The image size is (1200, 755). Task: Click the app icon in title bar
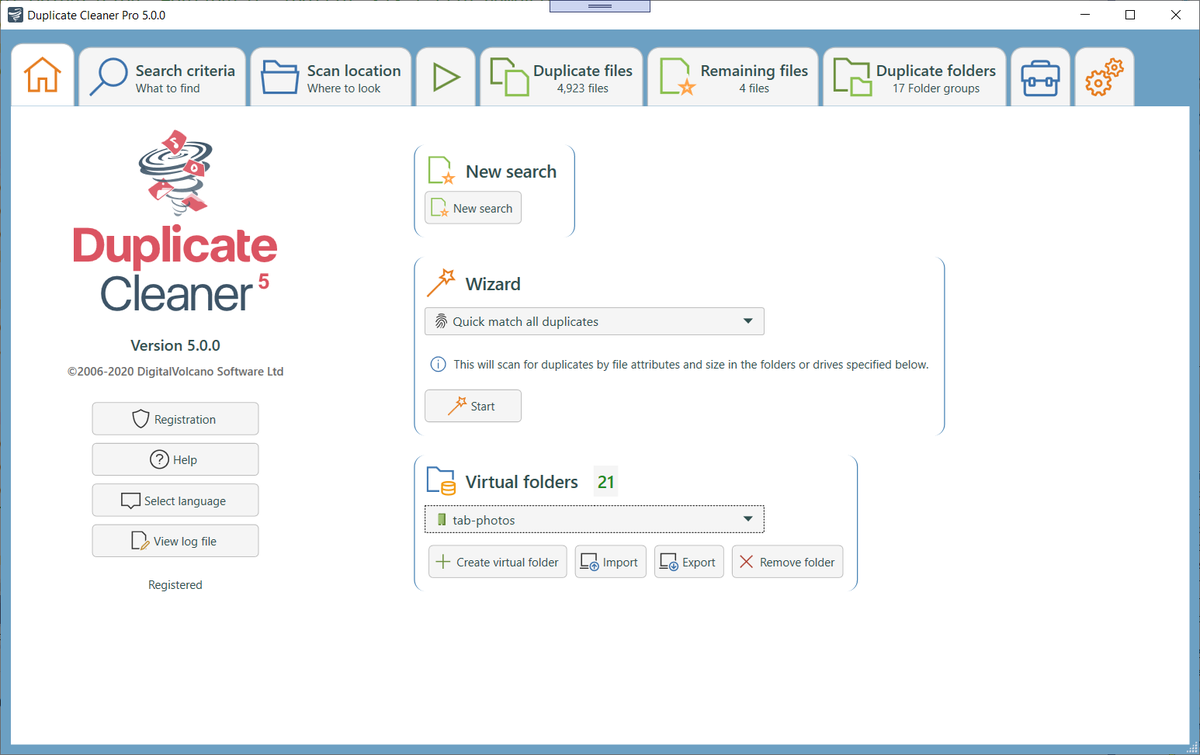[15, 15]
